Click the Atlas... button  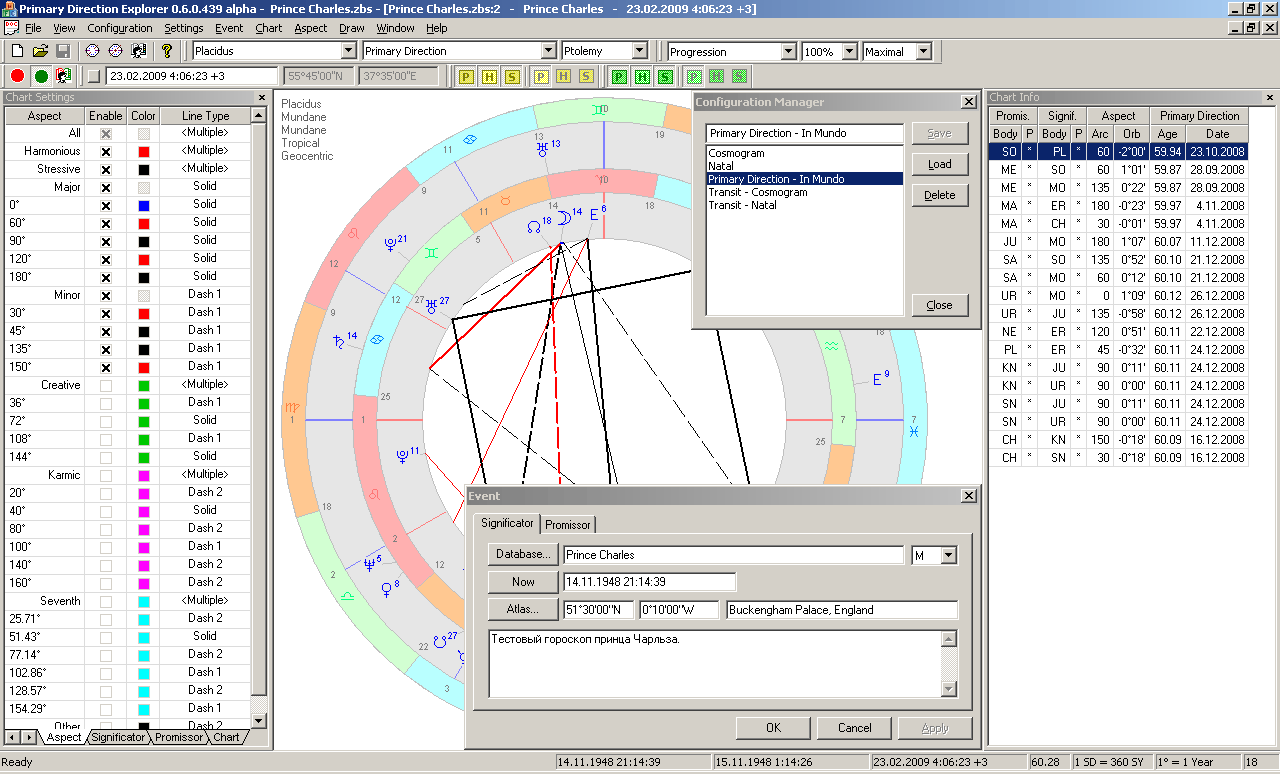coord(523,609)
